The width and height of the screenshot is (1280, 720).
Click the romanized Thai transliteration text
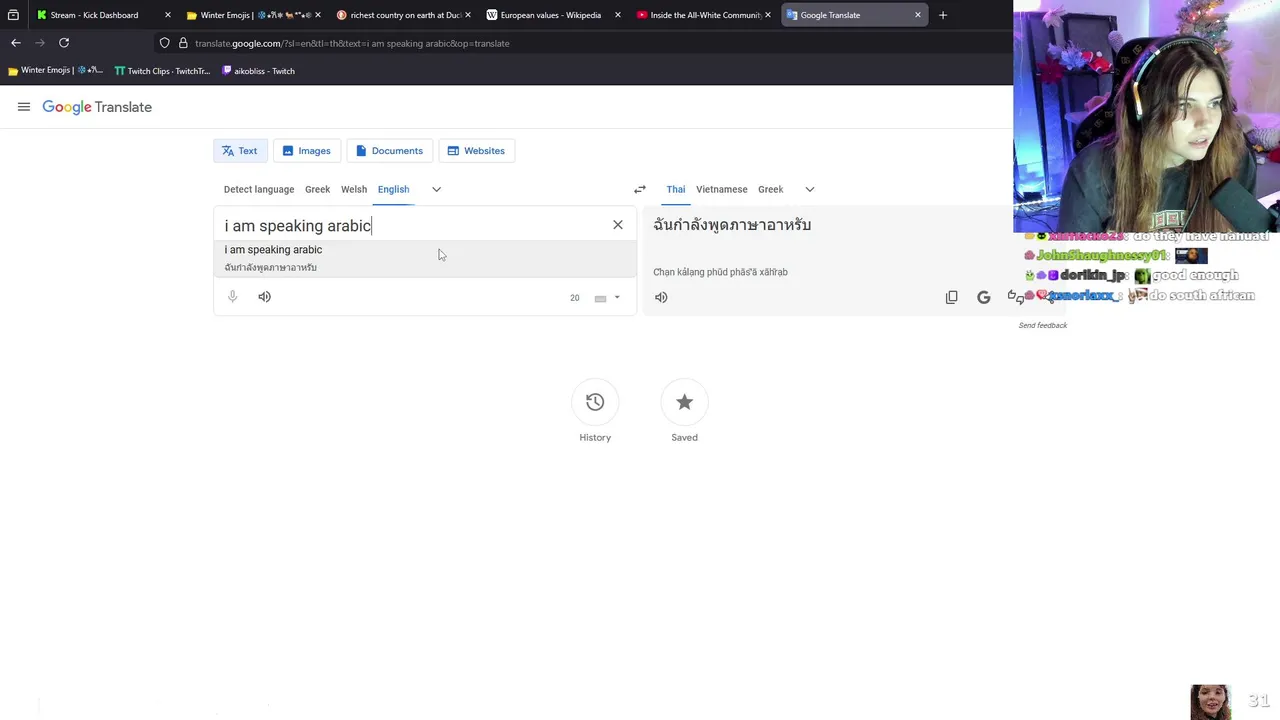[x=720, y=272]
